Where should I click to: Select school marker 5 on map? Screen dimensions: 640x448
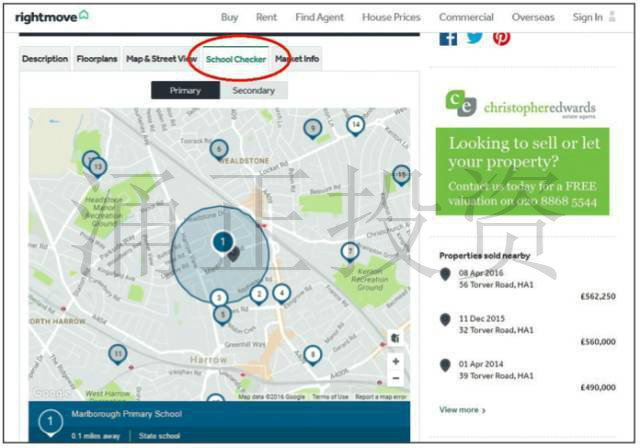coord(222,315)
